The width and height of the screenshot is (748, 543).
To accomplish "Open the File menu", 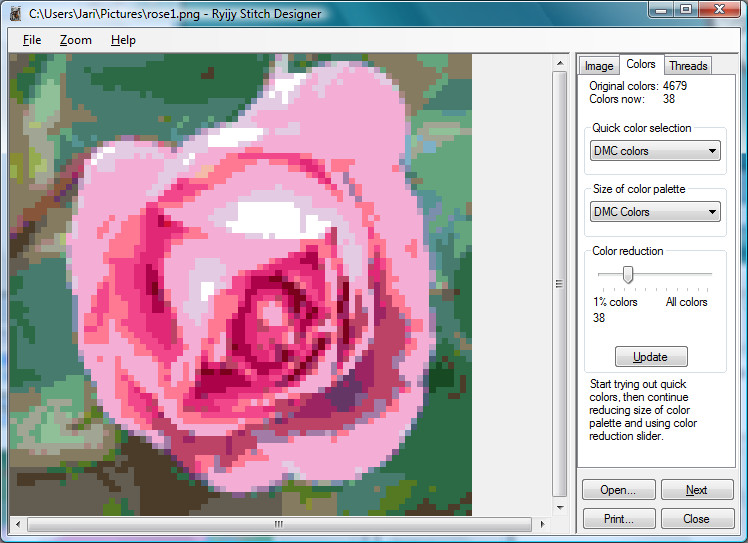I will coord(32,40).
